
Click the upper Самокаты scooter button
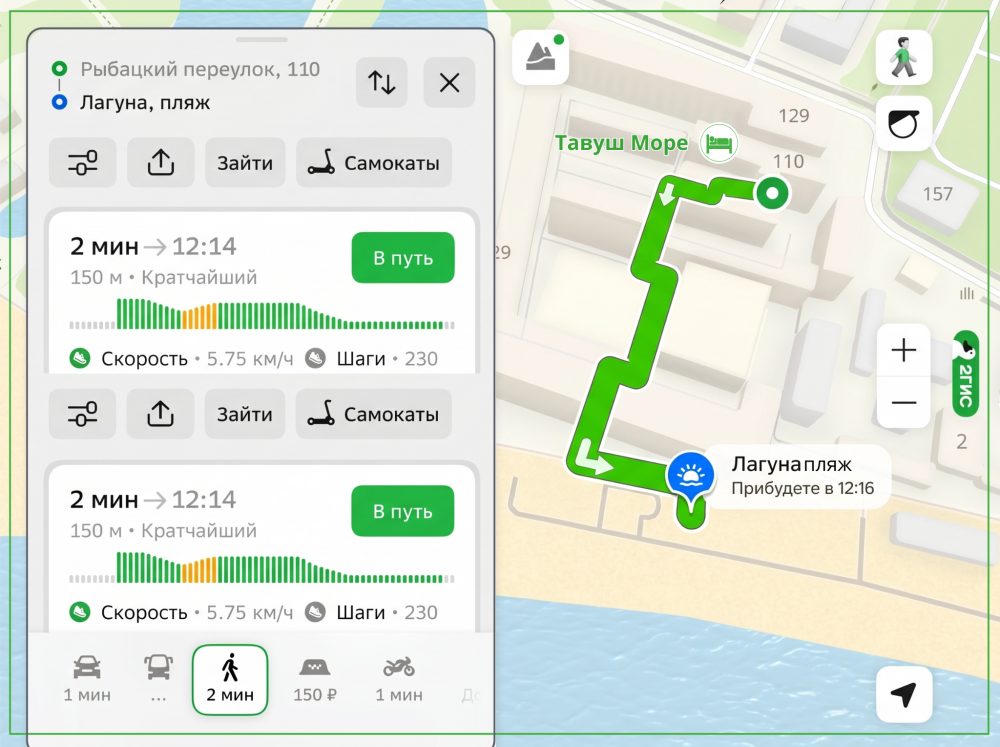[374, 163]
